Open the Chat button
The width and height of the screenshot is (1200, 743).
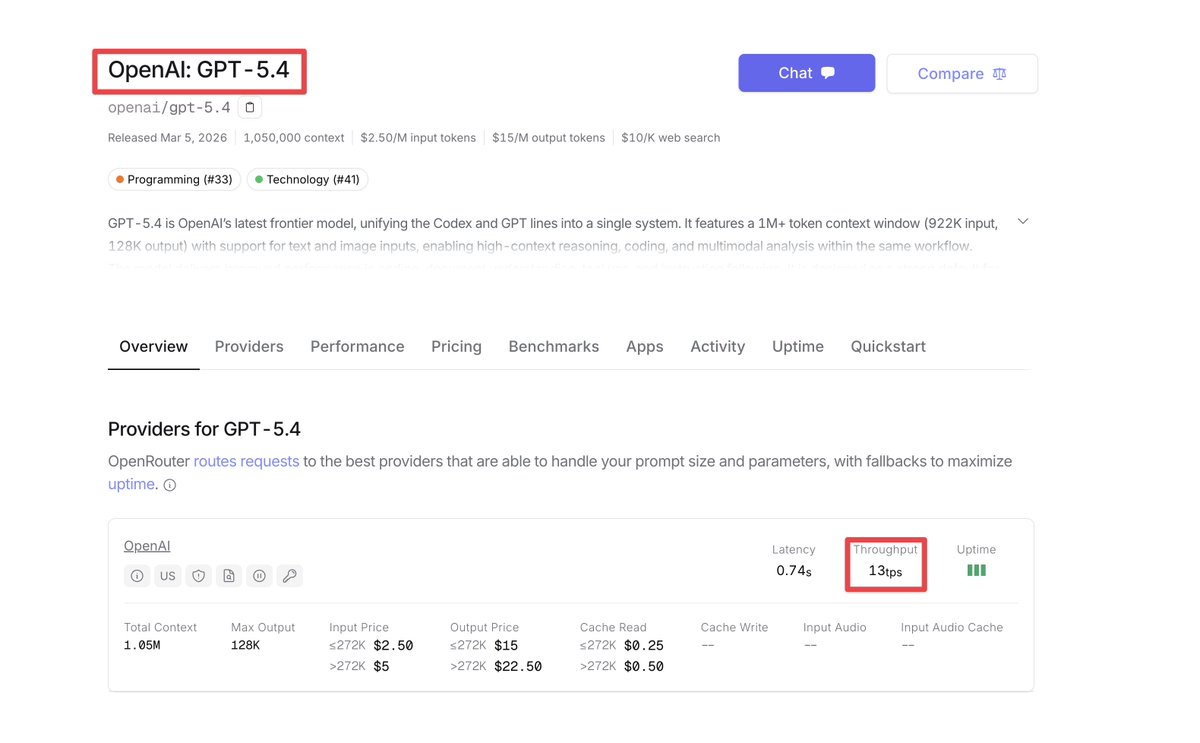pyautogui.click(x=806, y=73)
